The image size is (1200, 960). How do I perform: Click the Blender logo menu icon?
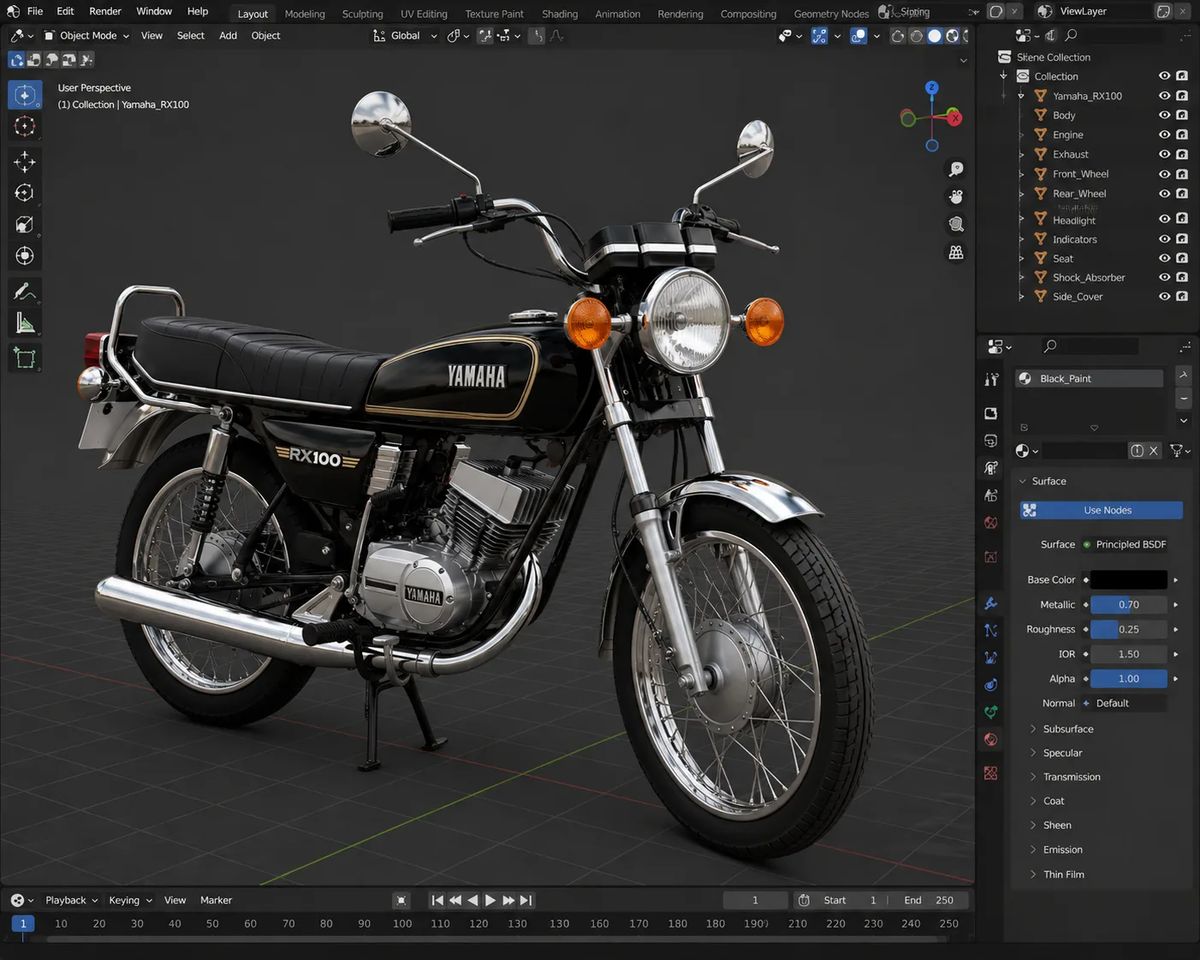click(x=12, y=11)
